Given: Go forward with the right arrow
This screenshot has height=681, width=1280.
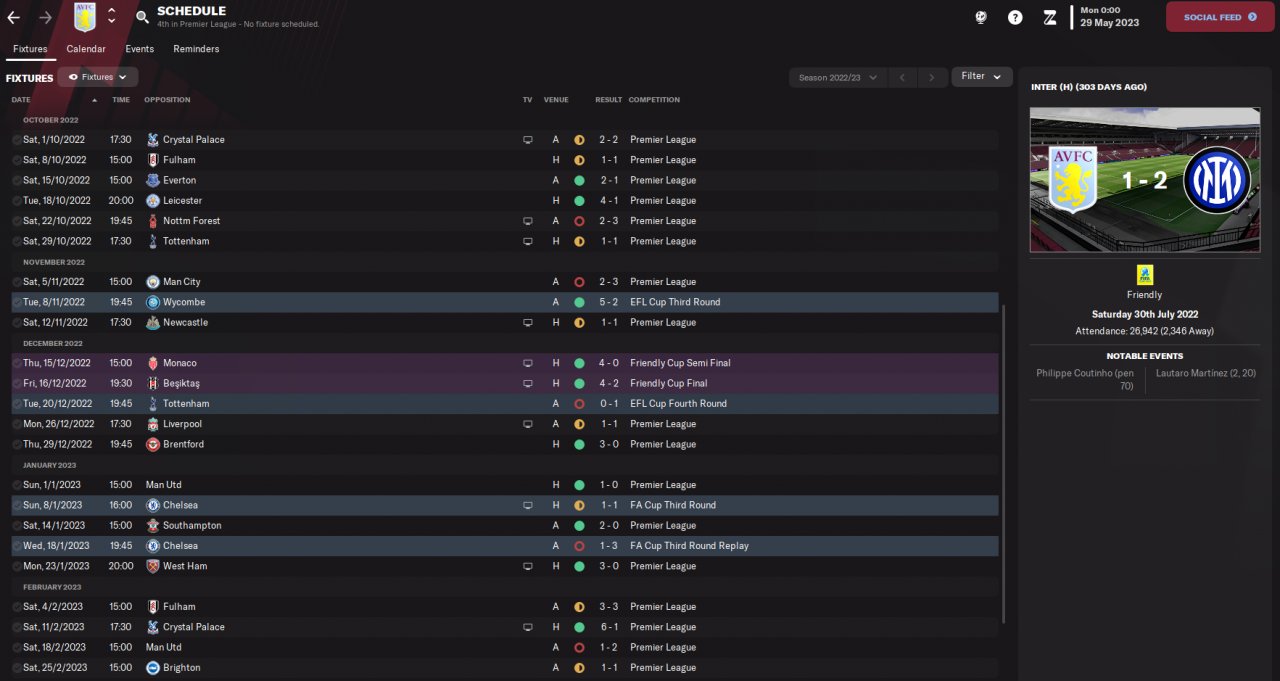Looking at the screenshot, I should coord(45,17).
